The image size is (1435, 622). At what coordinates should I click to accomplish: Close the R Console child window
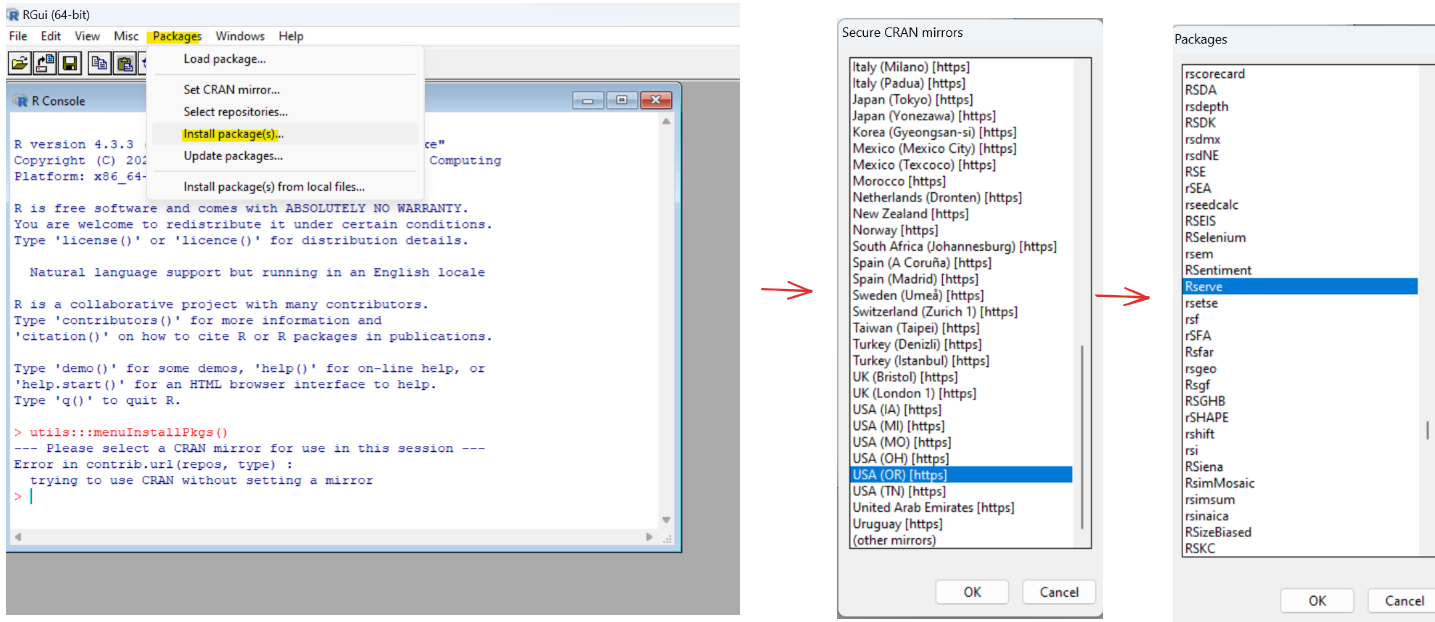(x=655, y=100)
